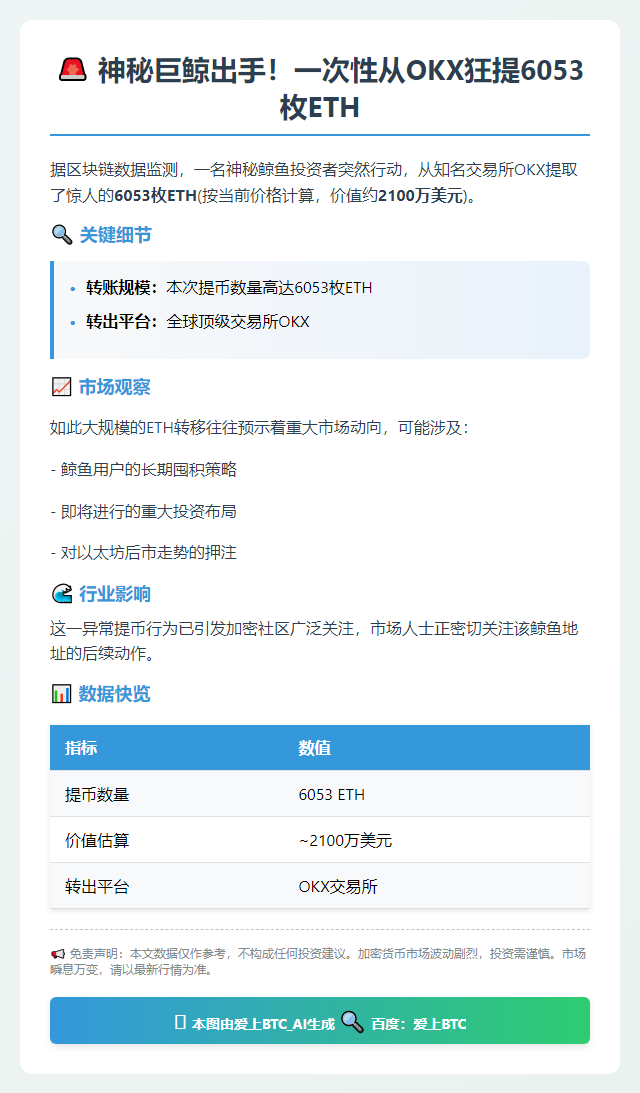
Task: Click the OKX交易所 table cell
Action: [338, 887]
